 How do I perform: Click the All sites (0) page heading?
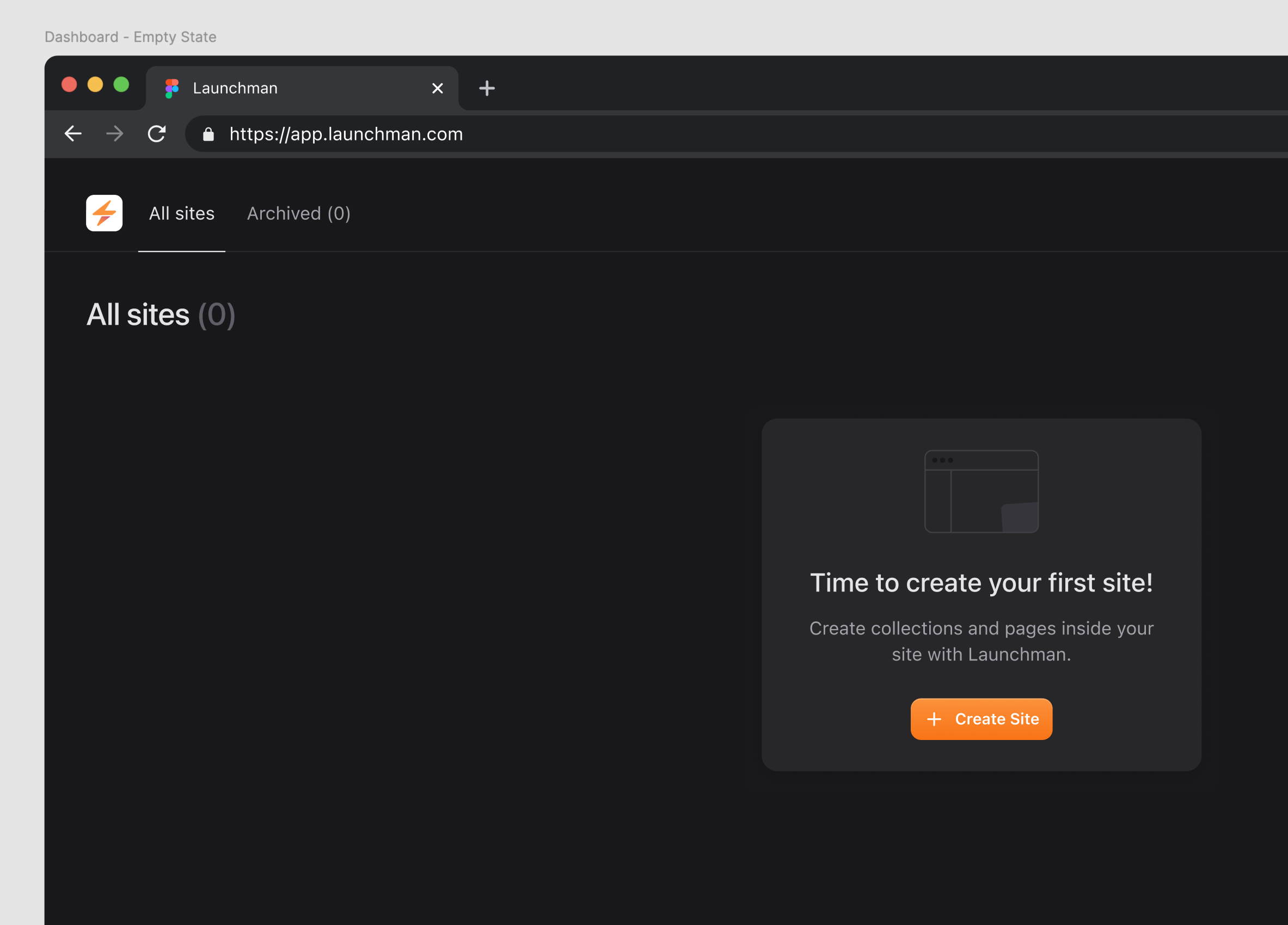point(161,314)
